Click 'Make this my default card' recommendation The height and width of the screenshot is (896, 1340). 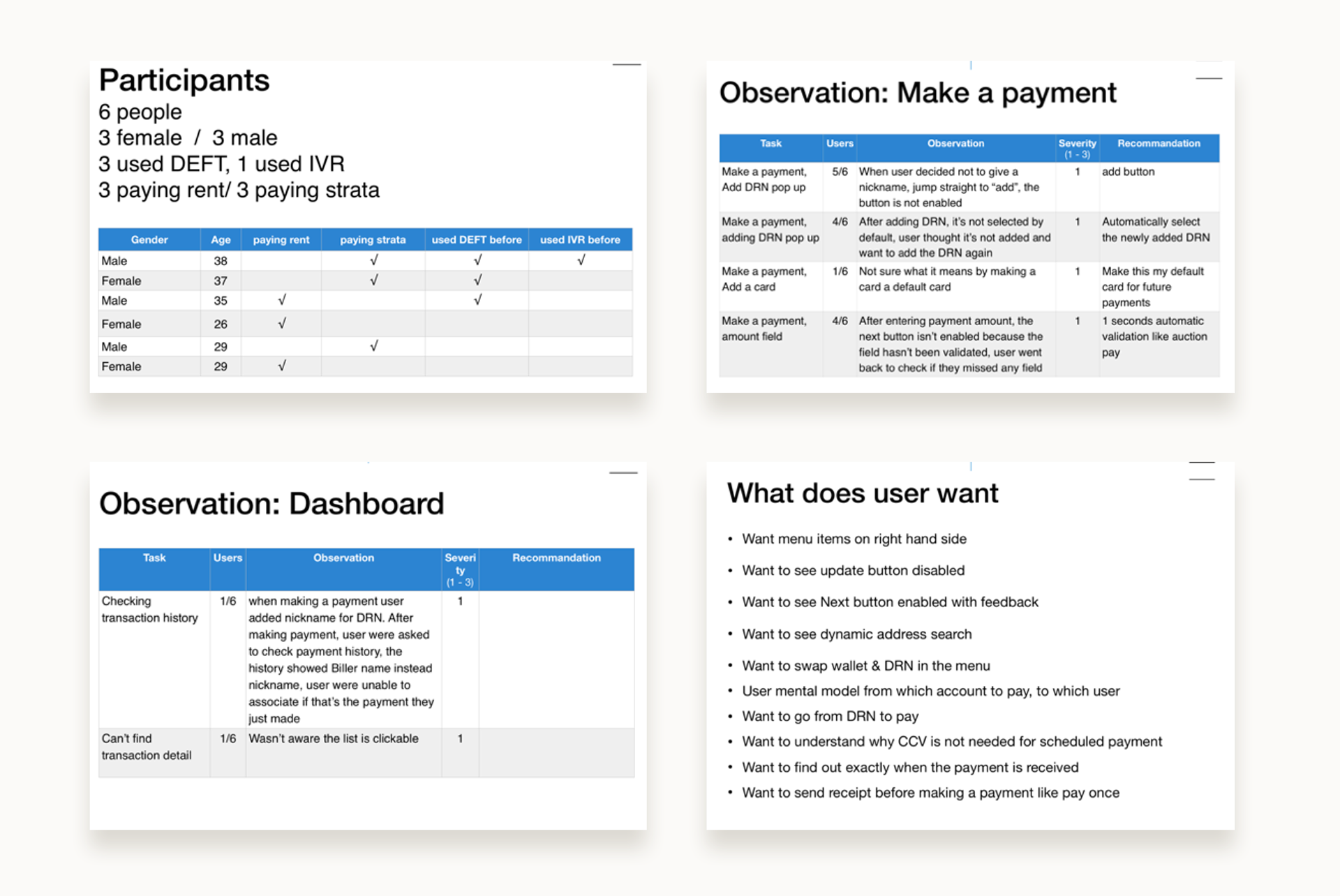(x=1159, y=286)
